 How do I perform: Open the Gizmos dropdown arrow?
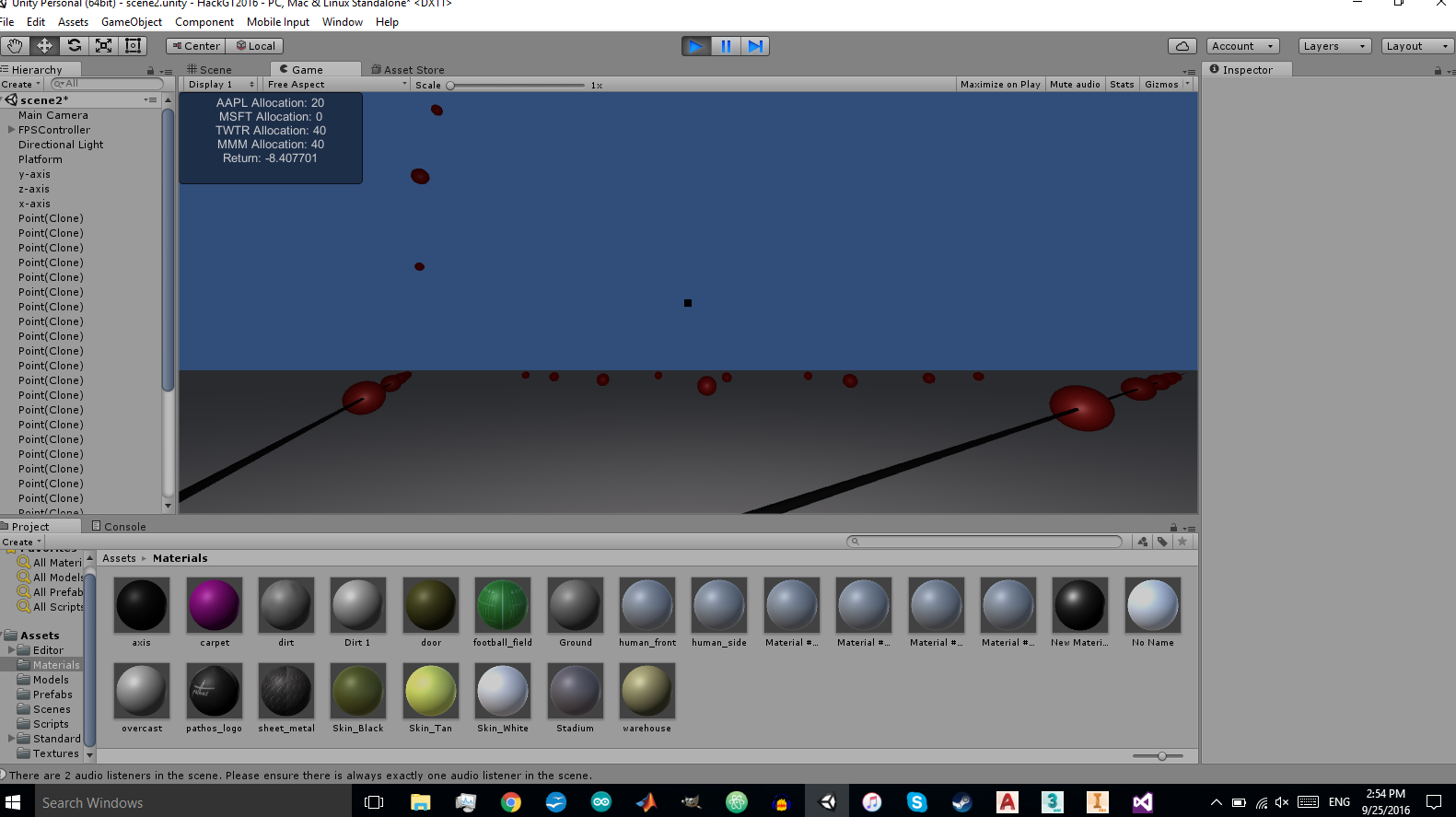(x=1187, y=84)
